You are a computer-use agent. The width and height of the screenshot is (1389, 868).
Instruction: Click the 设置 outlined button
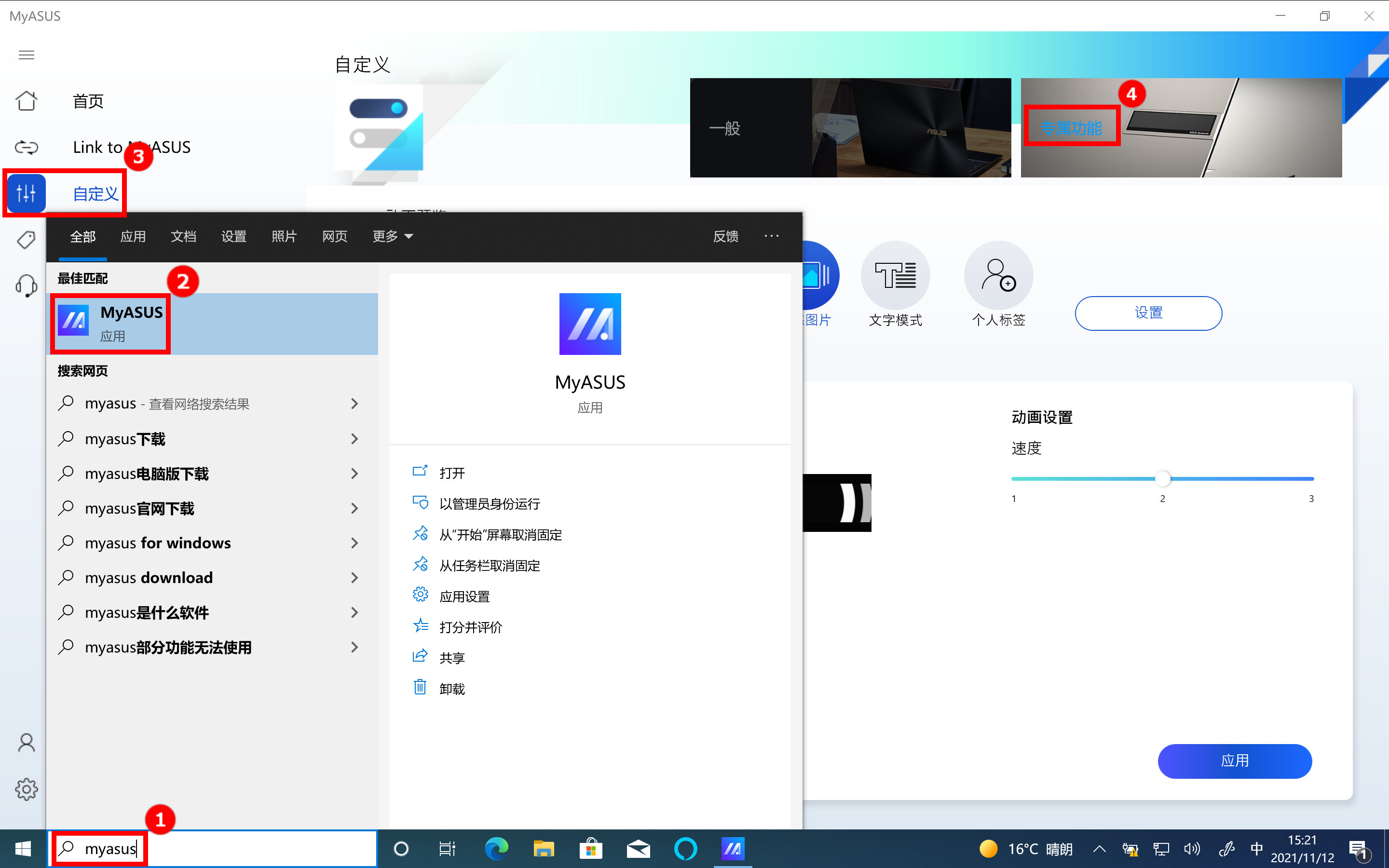click(x=1148, y=313)
